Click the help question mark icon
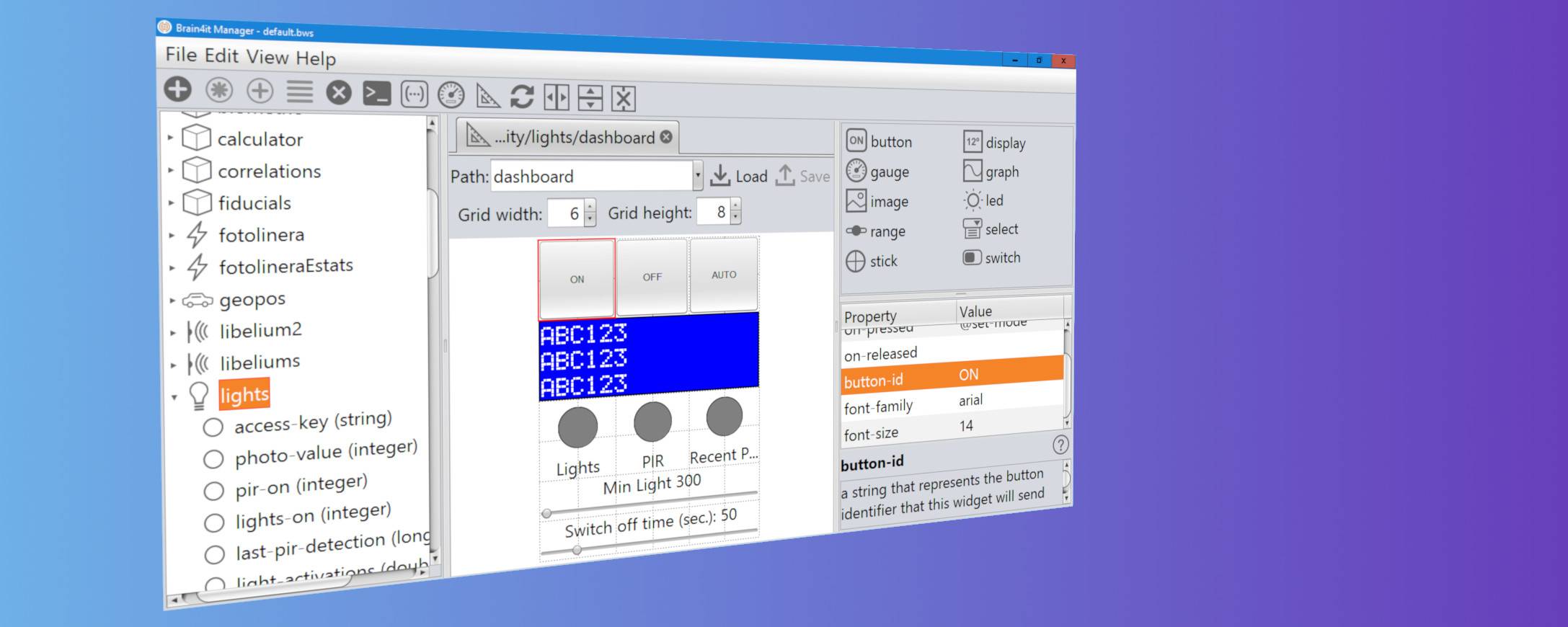 coord(1060,445)
